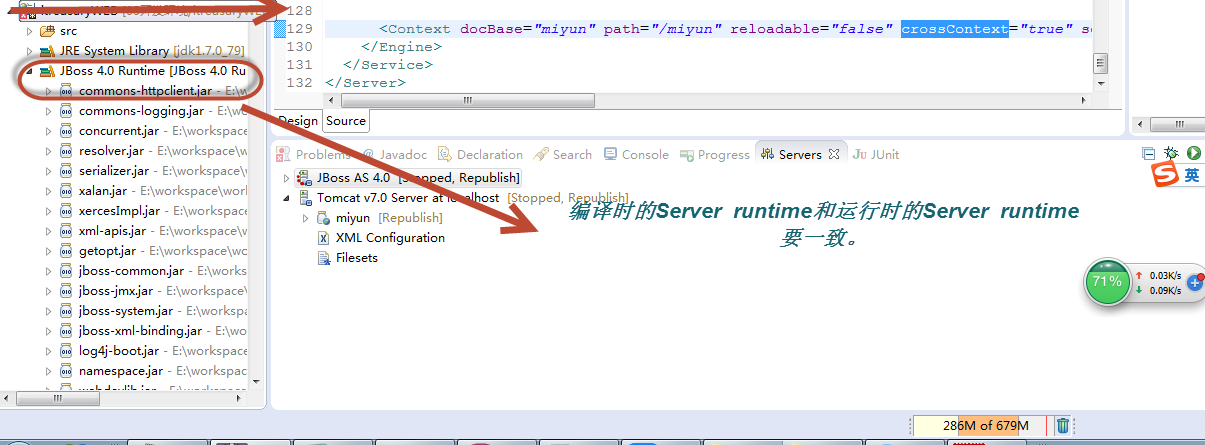Screen dimensions: 1205x445
Task: Click the </Server> closing tag on line 132
Action: coord(366,83)
